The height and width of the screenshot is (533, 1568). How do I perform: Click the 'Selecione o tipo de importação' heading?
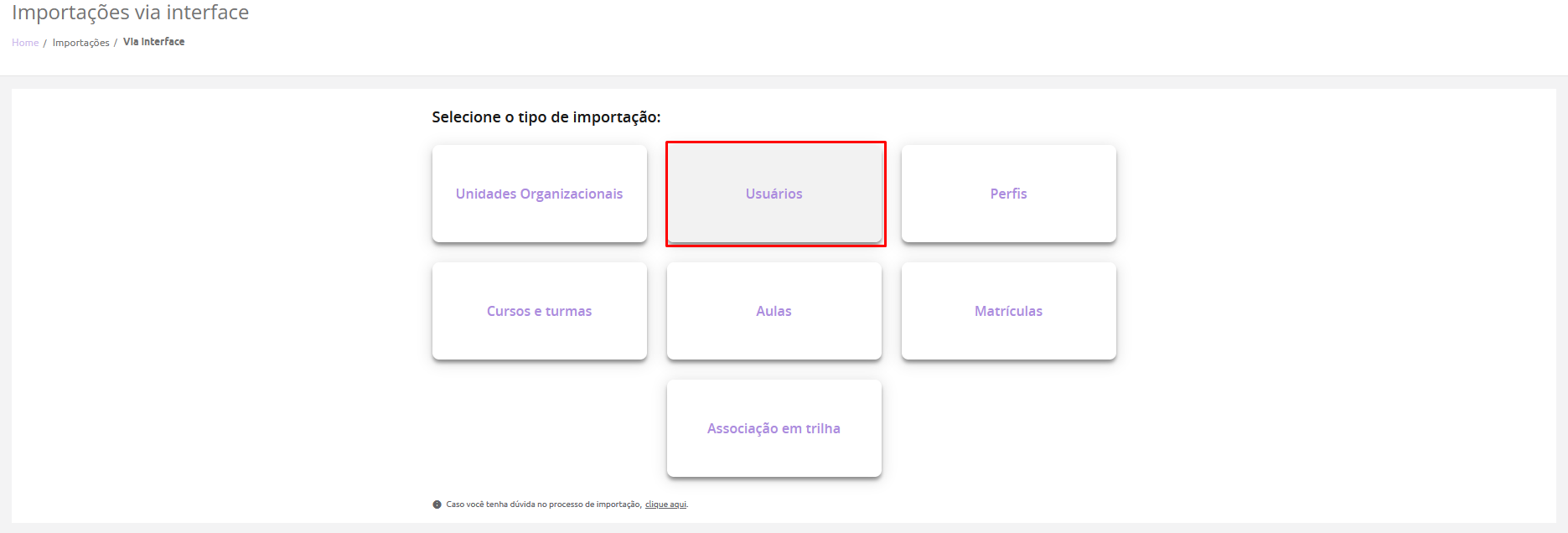coord(546,117)
